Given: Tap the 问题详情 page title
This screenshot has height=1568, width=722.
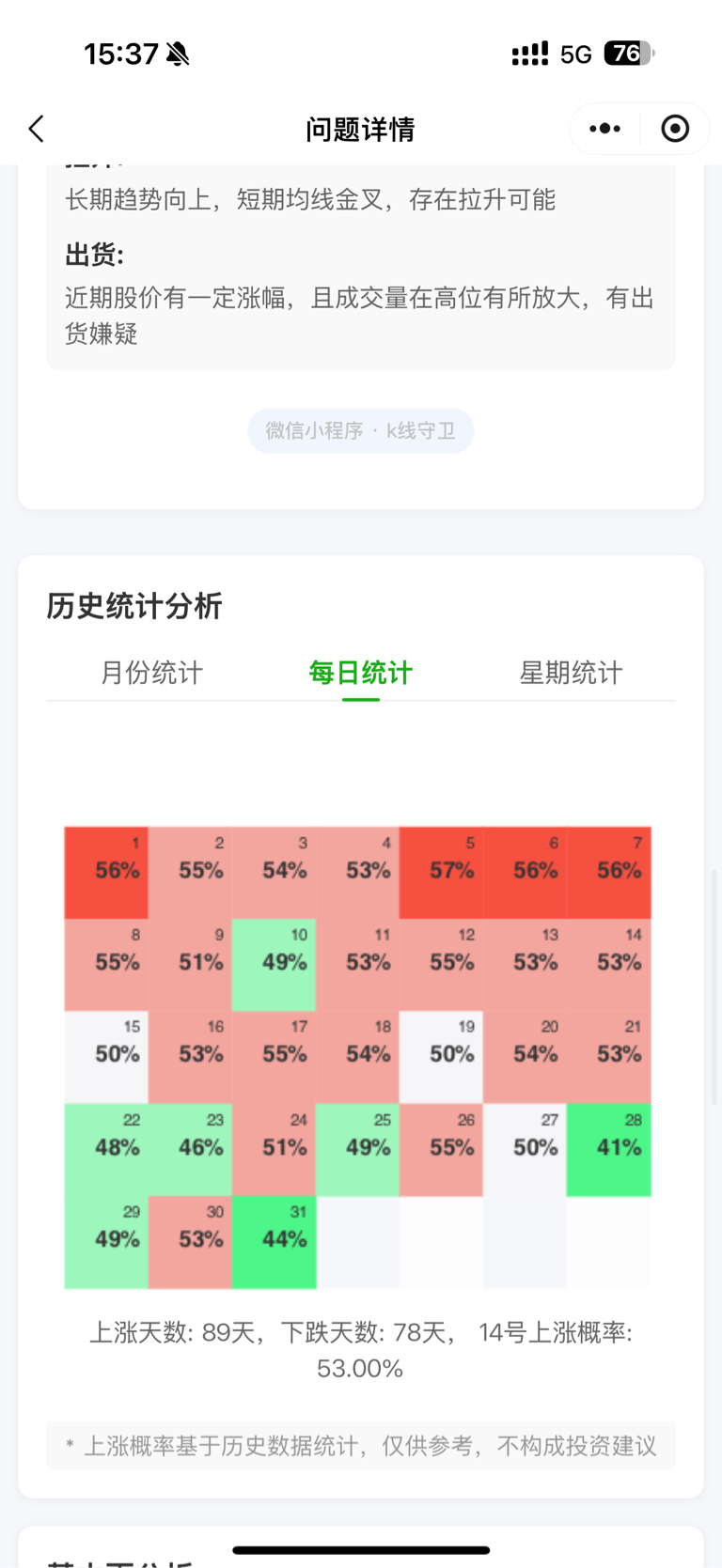Looking at the screenshot, I should coord(360,129).
